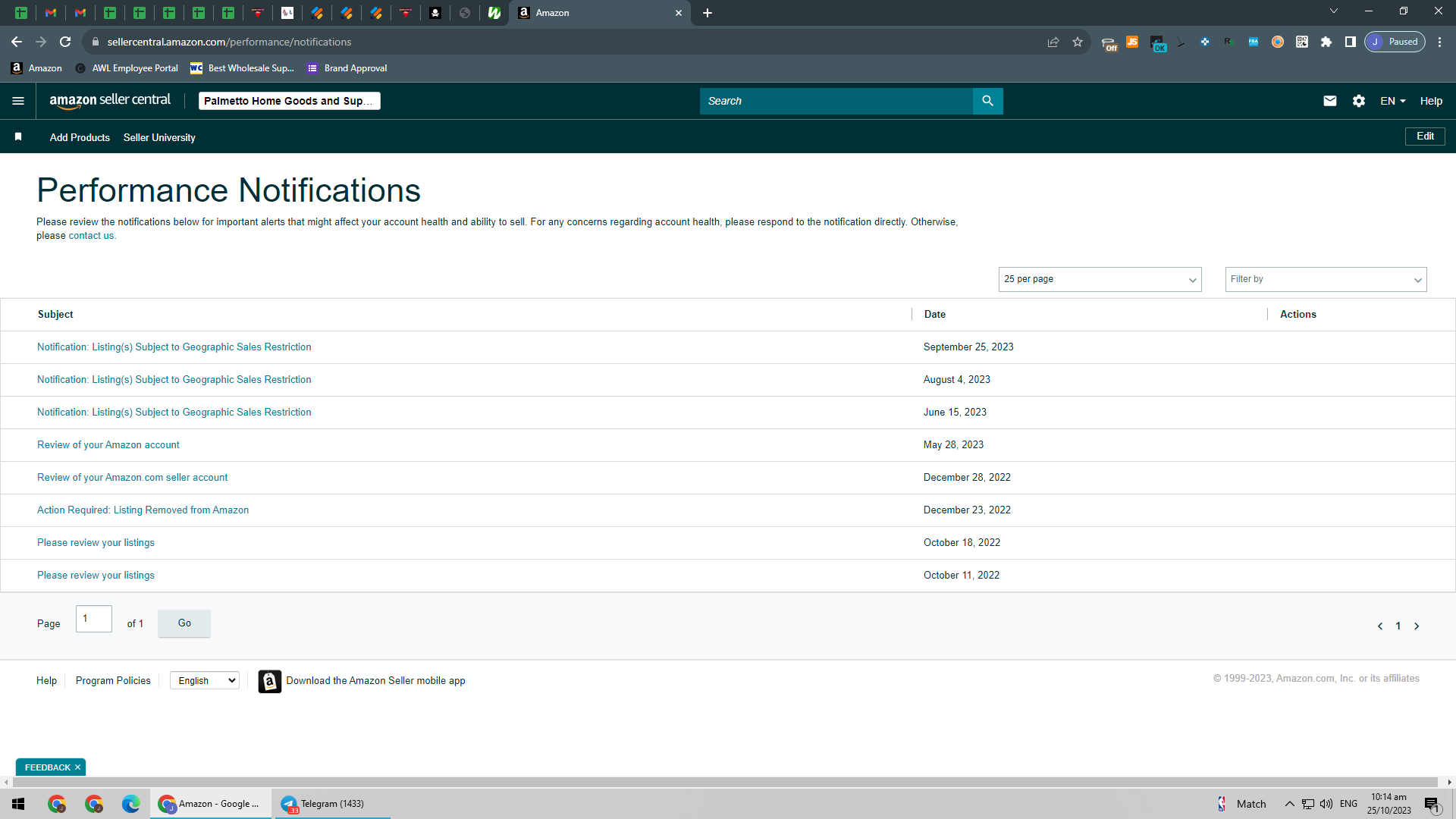Screen dimensions: 1456x819
Task: Open the Amazon bookmark
Action: tap(36, 68)
